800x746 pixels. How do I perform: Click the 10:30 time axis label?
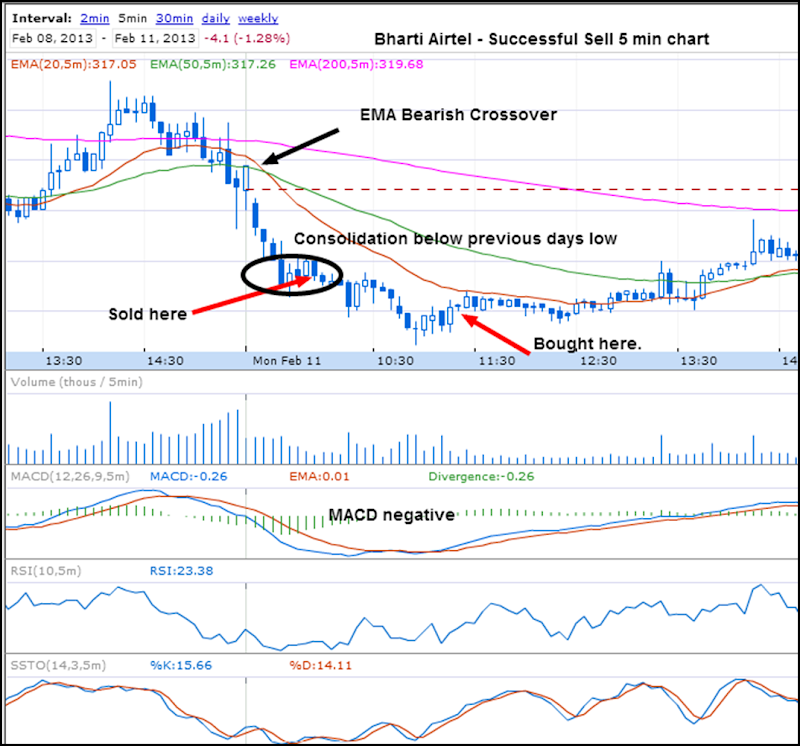[395, 361]
